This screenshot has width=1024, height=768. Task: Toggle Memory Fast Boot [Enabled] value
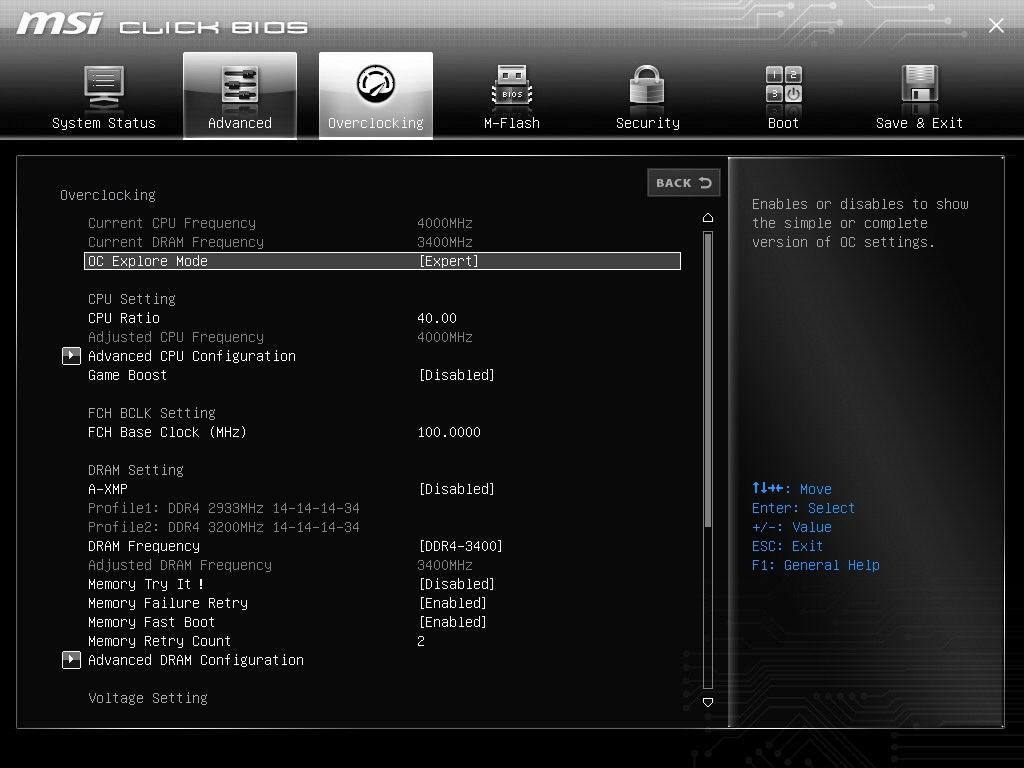(x=453, y=622)
